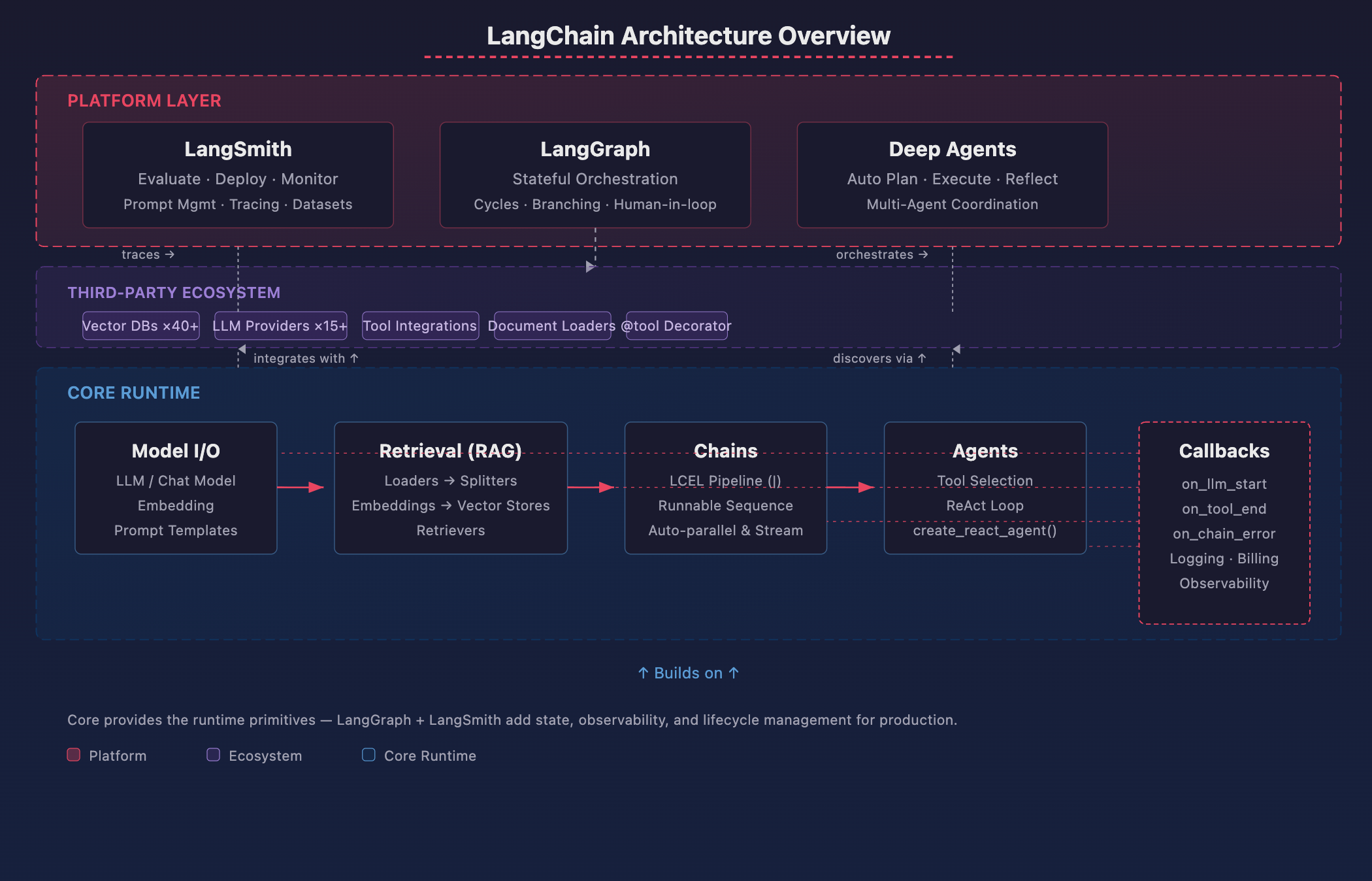Select the Model I/O component box

176,488
